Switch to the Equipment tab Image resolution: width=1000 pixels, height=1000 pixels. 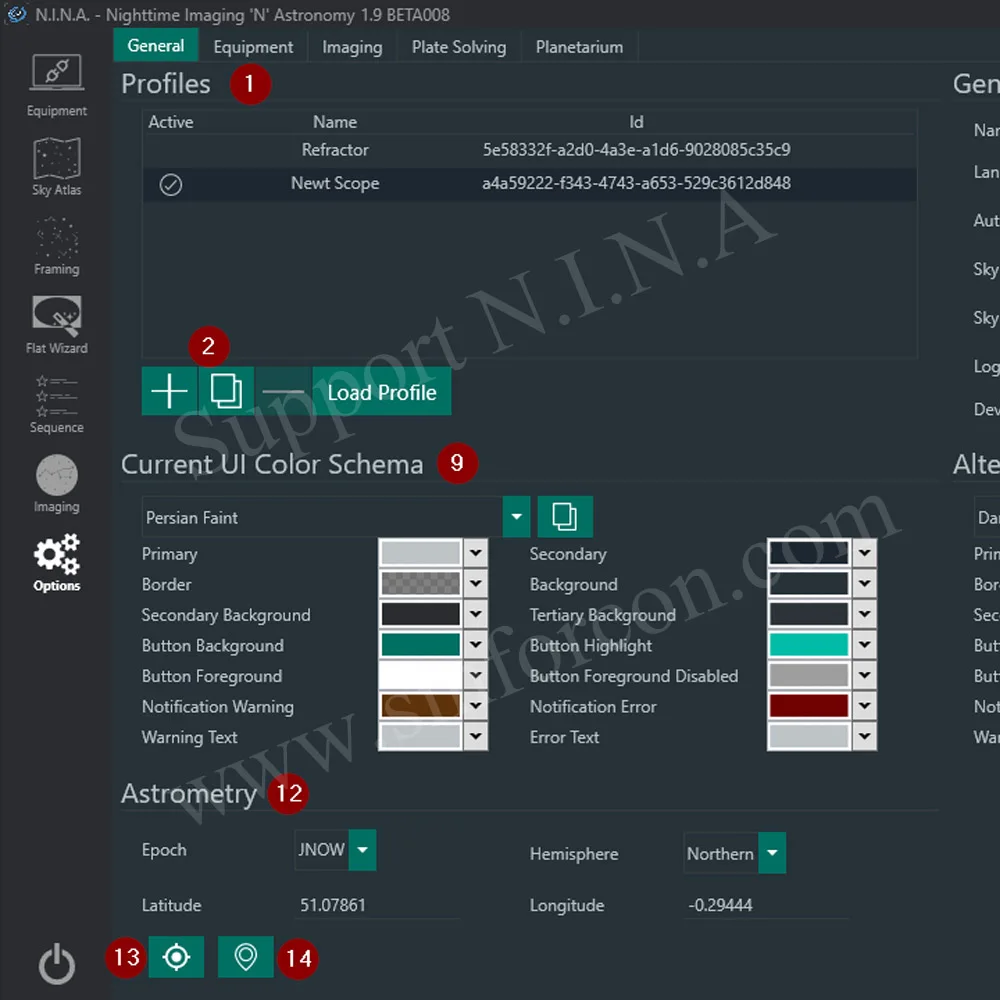point(253,47)
